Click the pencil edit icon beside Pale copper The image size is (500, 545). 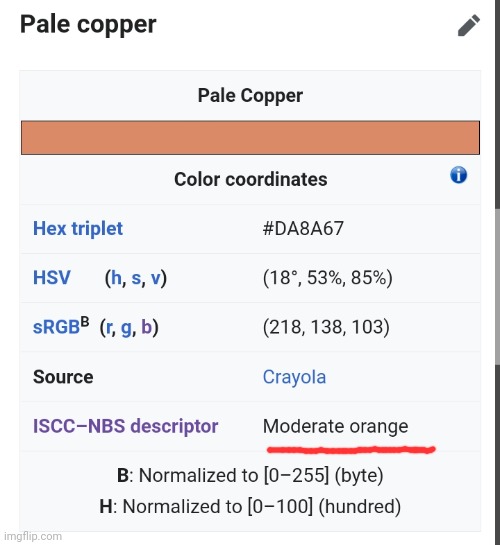(x=469, y=25)
